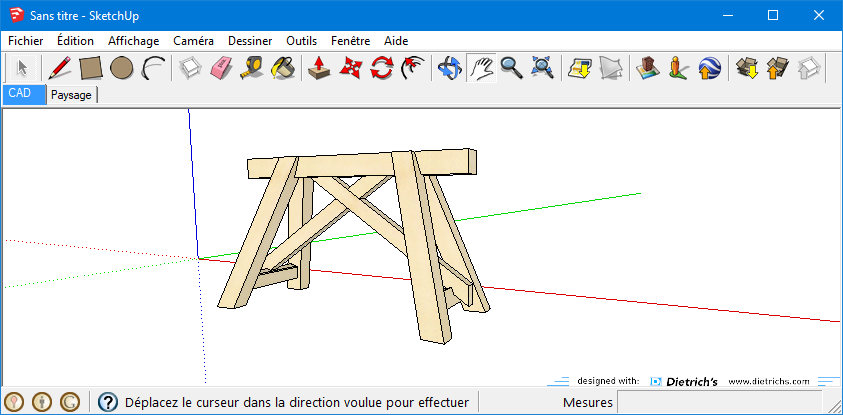
Task: Select the Zoom magnifier tool
Action: pyautogui.click(x=511, y=68)
